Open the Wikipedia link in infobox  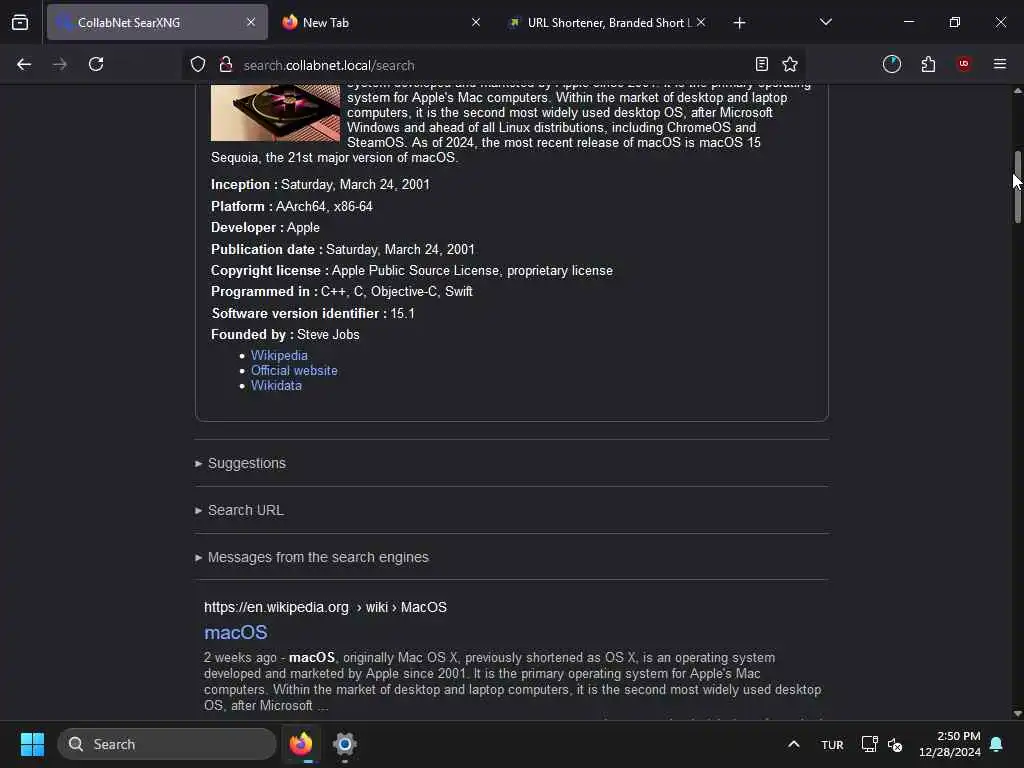[279, 355]
